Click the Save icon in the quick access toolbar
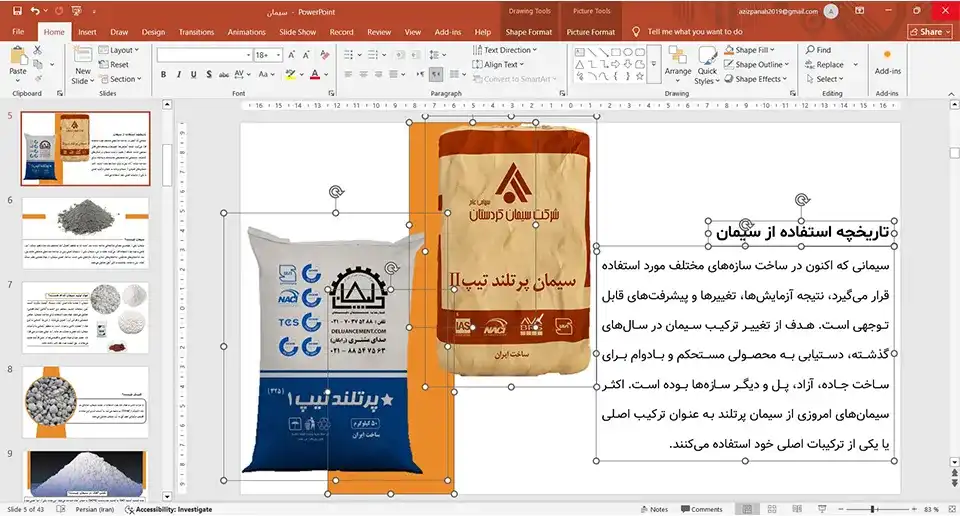Viewport: 960px width, 516px height. pos(17,11)
